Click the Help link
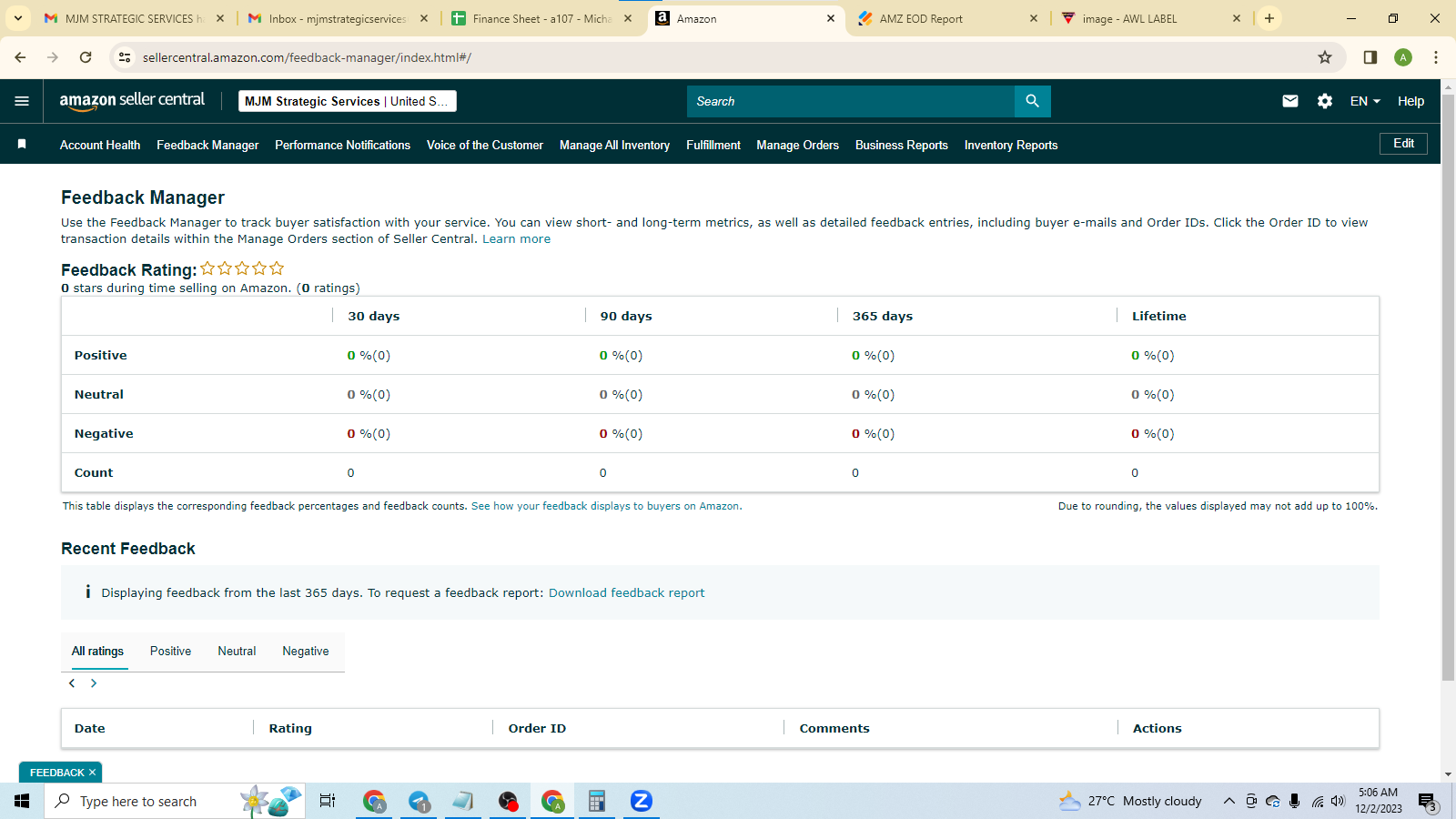 click(1410, 101)
